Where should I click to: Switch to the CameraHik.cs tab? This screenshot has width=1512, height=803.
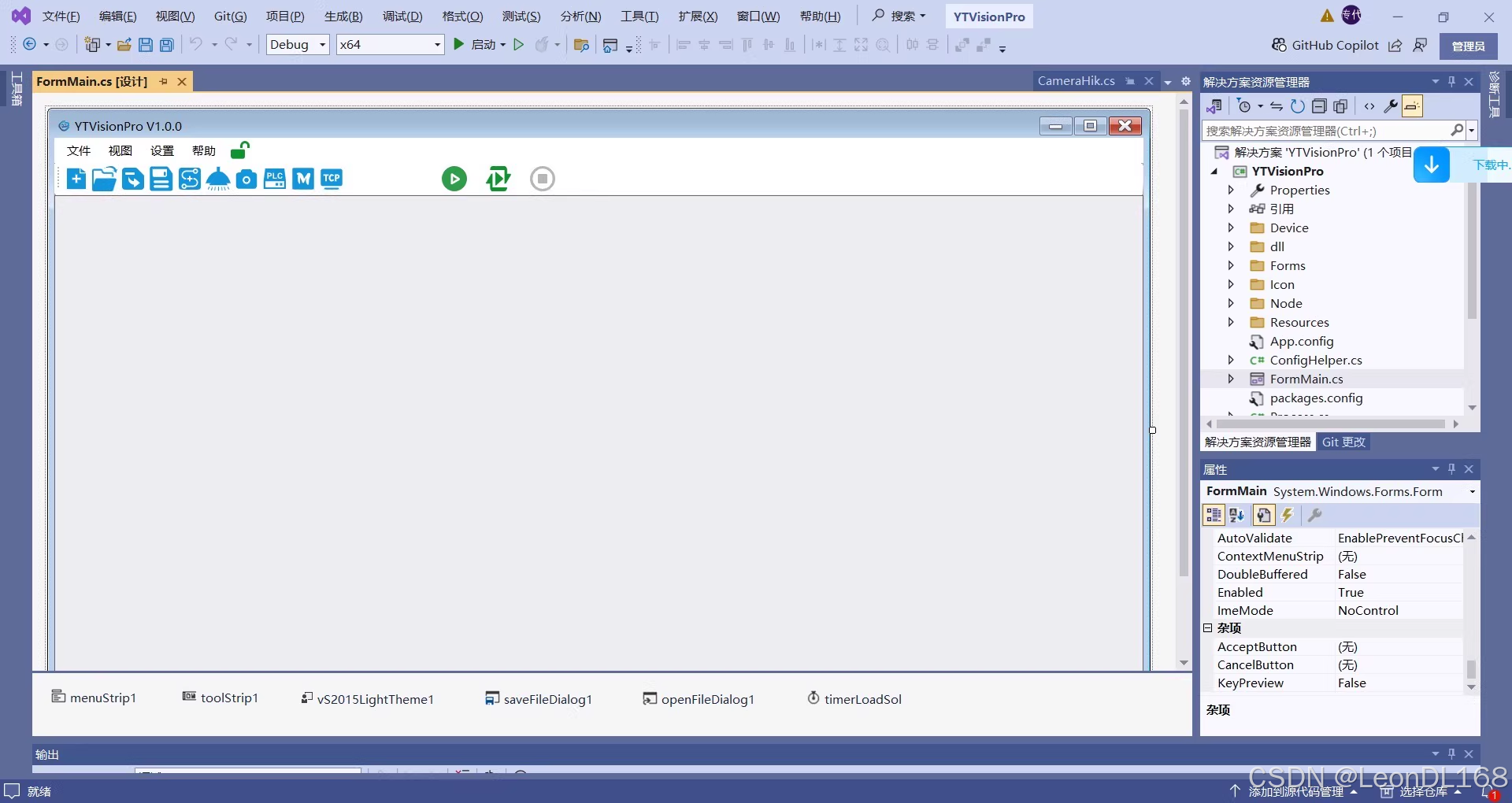click(x=1076, y=81)
